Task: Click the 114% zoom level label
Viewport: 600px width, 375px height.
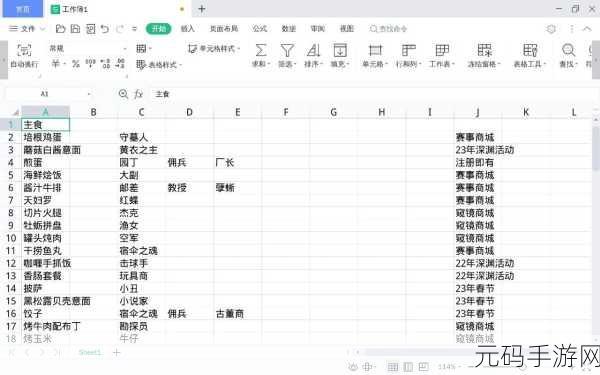Action: tap(447, 367)
